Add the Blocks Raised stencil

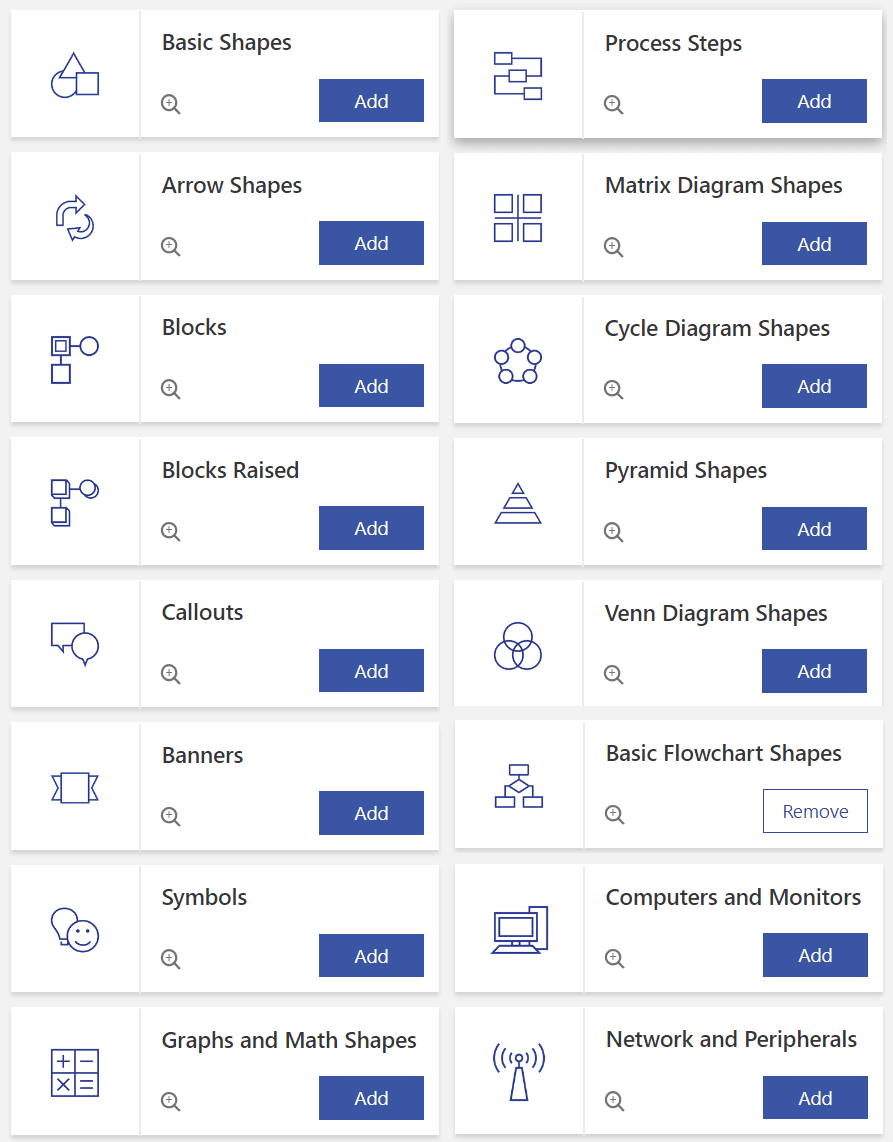(371, 528)
